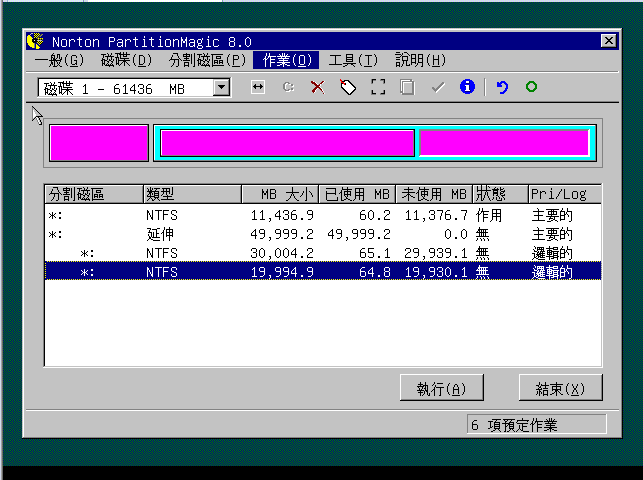Click the bracket-corners format partition icon
Viewport: 643px width, 480px height.
378,87
